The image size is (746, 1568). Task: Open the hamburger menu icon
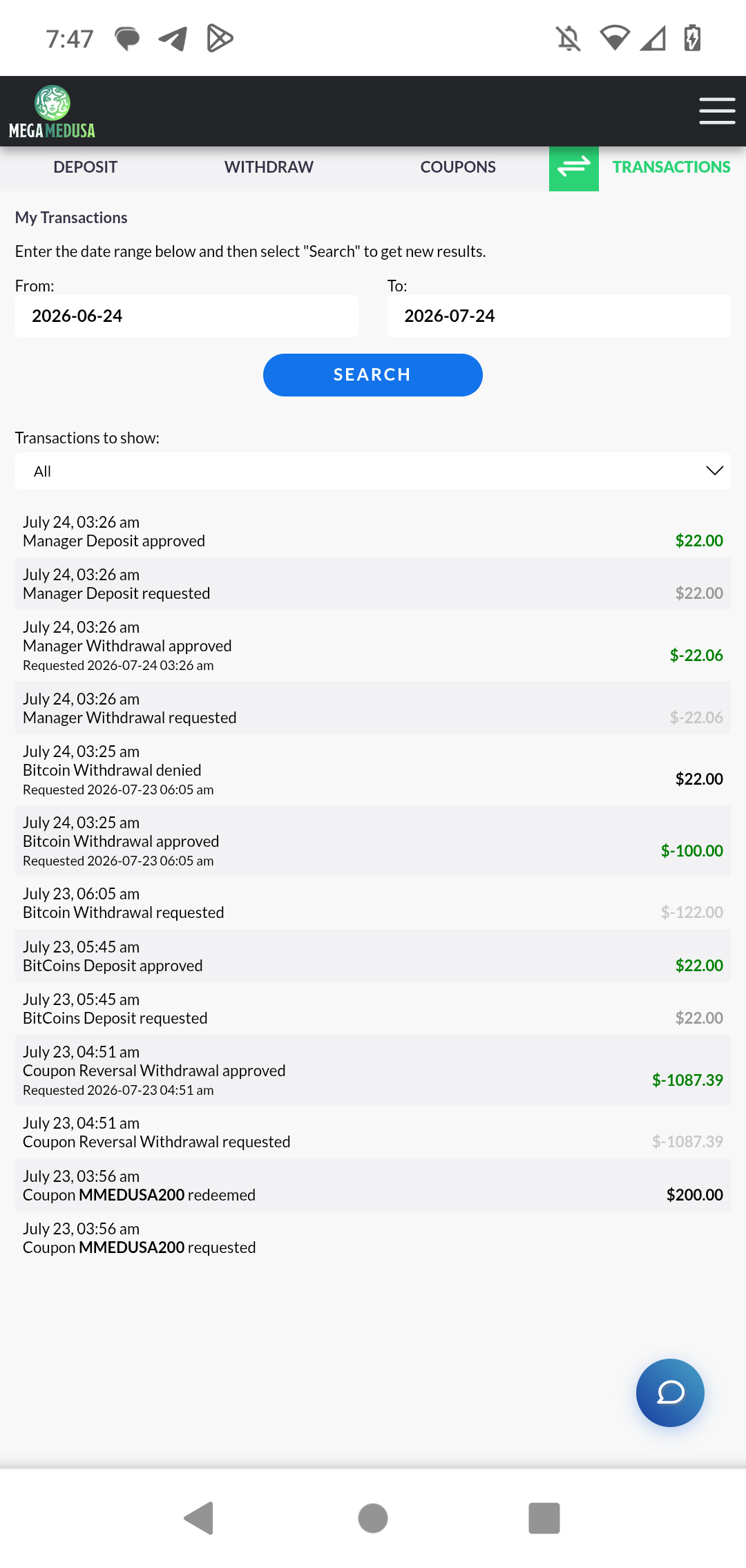pos(717,111)
